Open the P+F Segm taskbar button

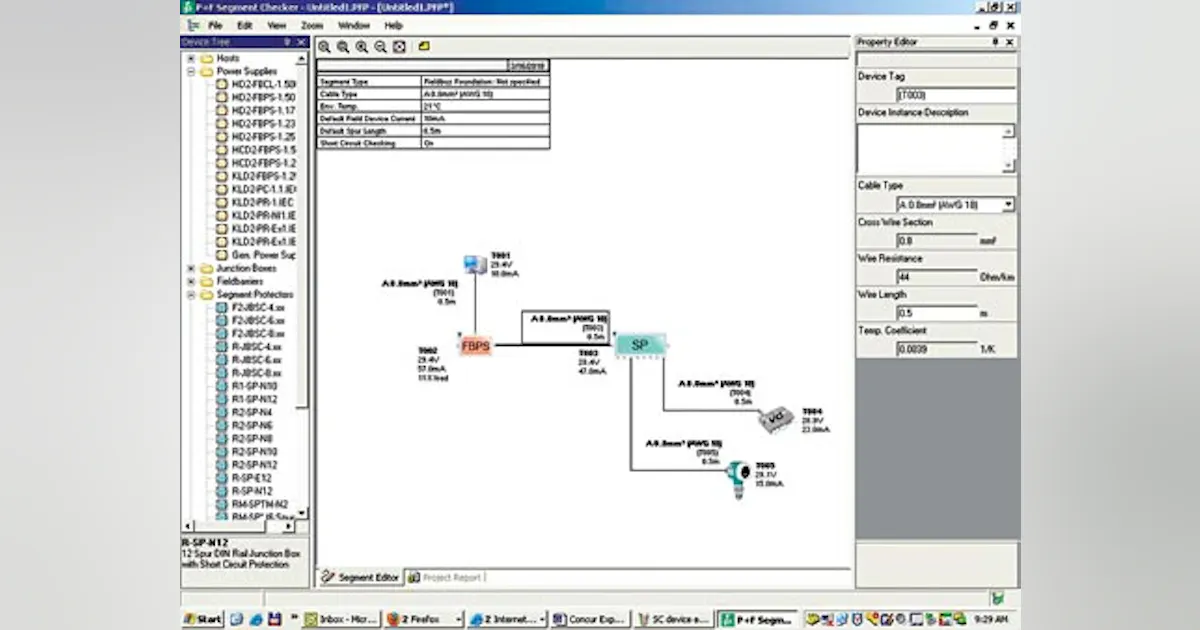click(758, 619)
